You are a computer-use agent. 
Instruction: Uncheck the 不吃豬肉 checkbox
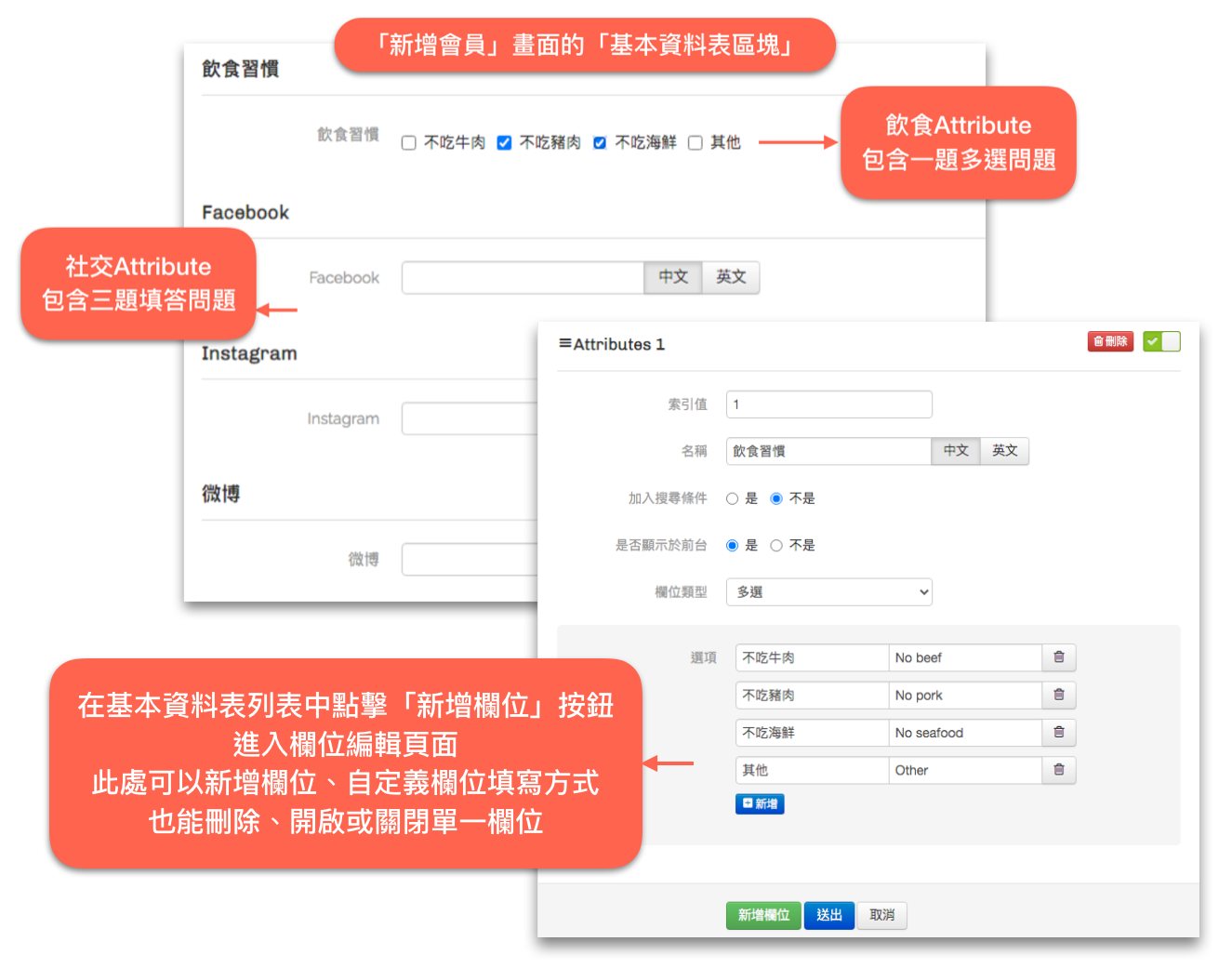pyautogui.click(x=504, y=142)
